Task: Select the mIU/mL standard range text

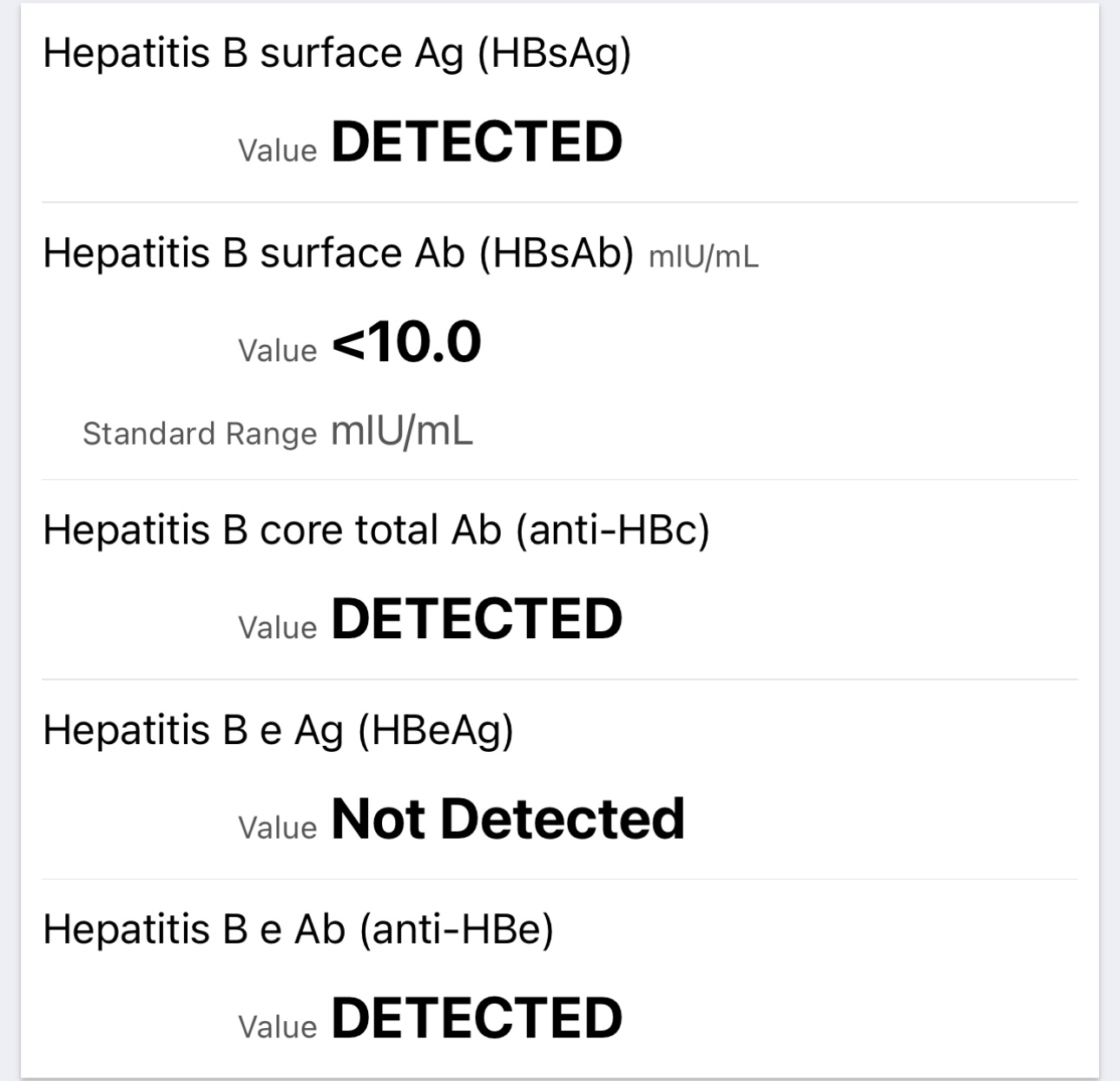Action: pyautogui.click(x=402, y=430)
